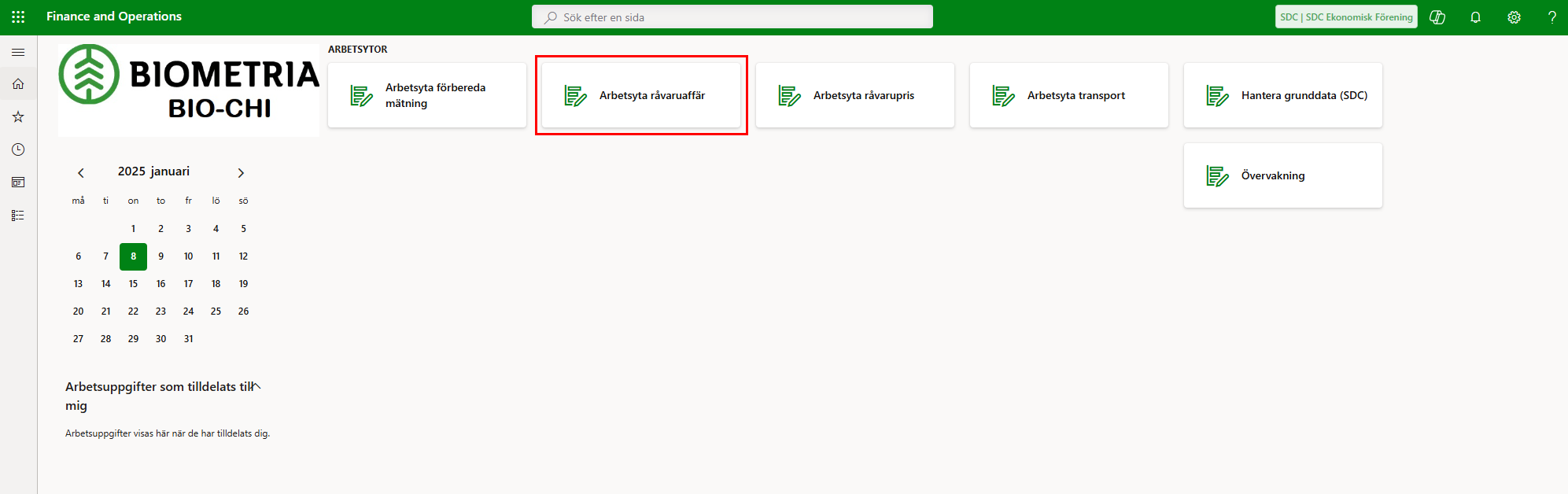1568x494 pixels.
Task: Expand the navigation pane hamburger menu
Action: tap(18, 52)
